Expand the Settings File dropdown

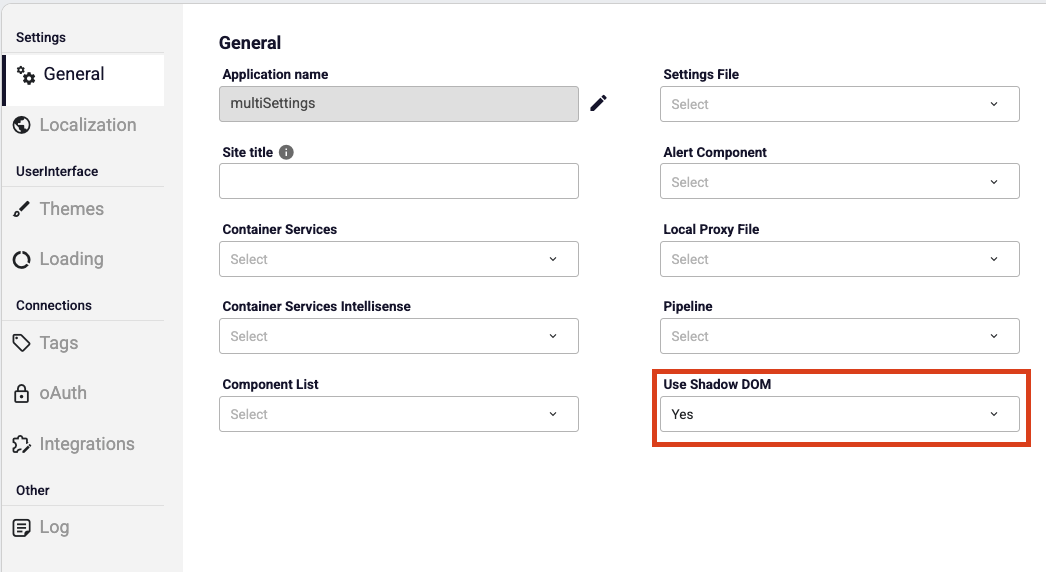pyautogui.click(x=839, y=104)
